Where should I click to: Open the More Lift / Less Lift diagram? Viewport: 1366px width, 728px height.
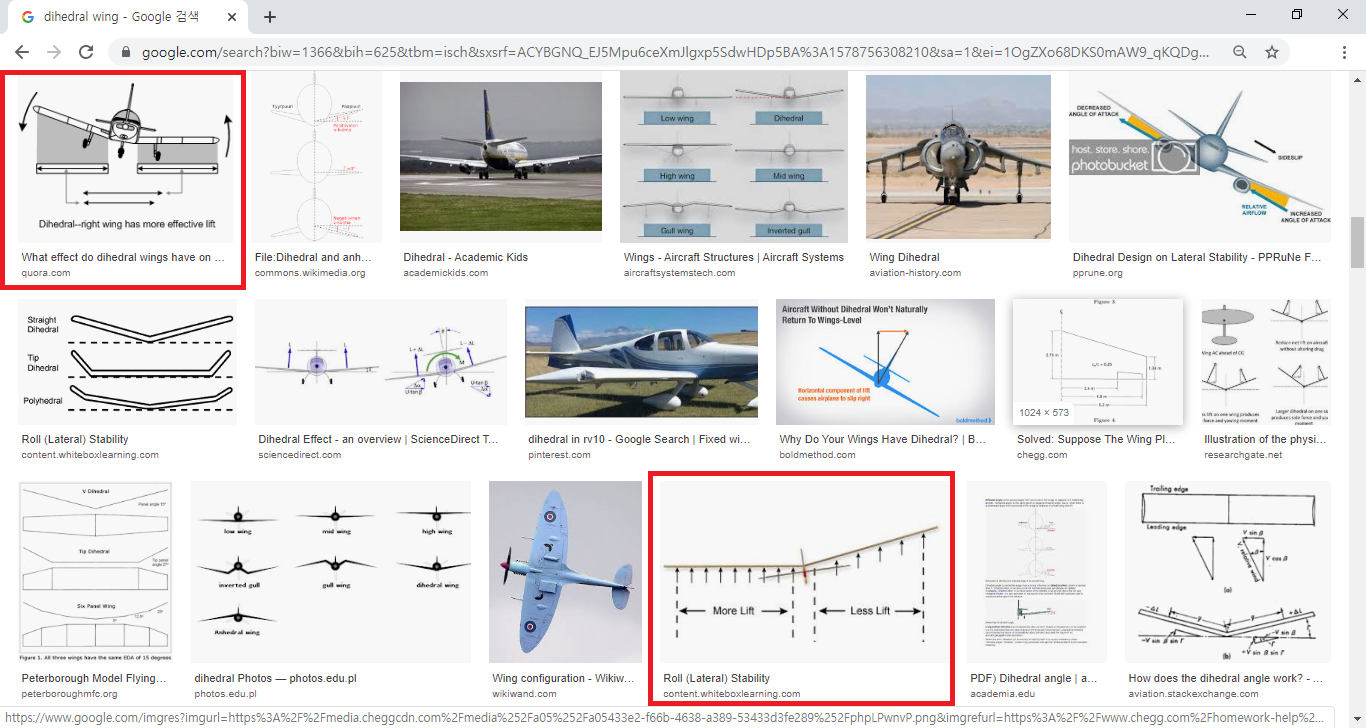tap(803, 572)
